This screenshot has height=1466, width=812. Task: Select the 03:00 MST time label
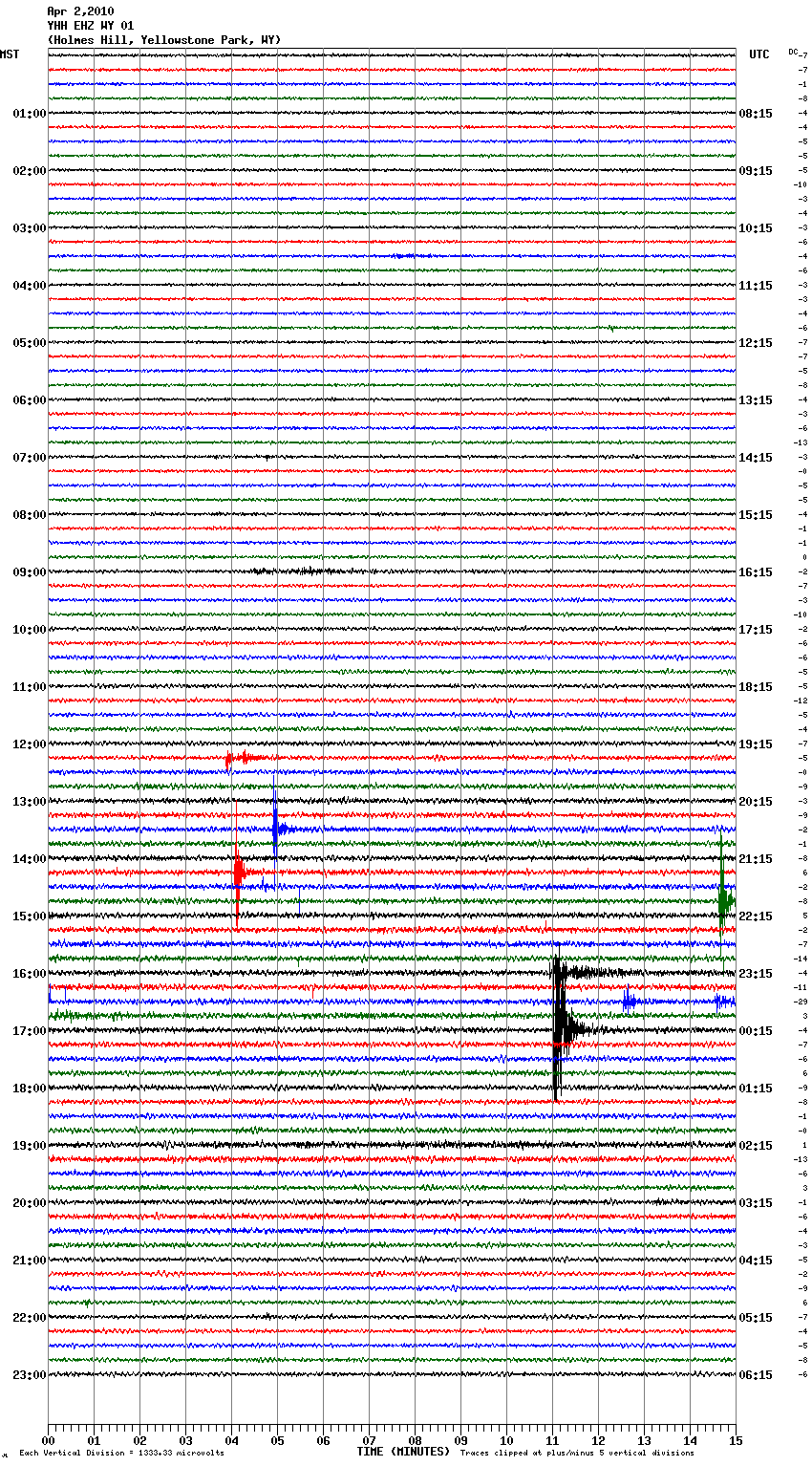click(30, 228)
